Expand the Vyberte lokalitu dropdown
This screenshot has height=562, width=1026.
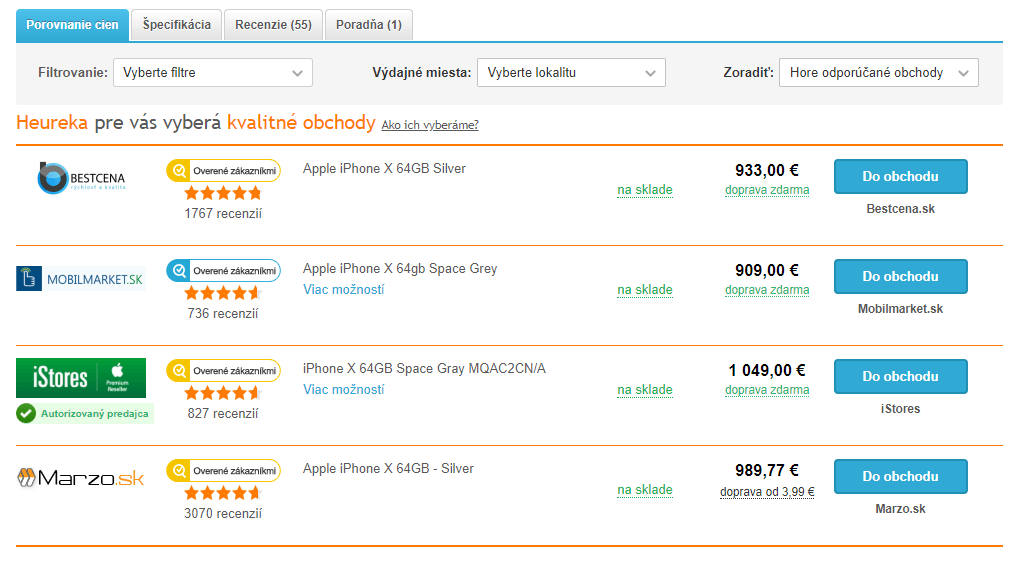point(571,73)
